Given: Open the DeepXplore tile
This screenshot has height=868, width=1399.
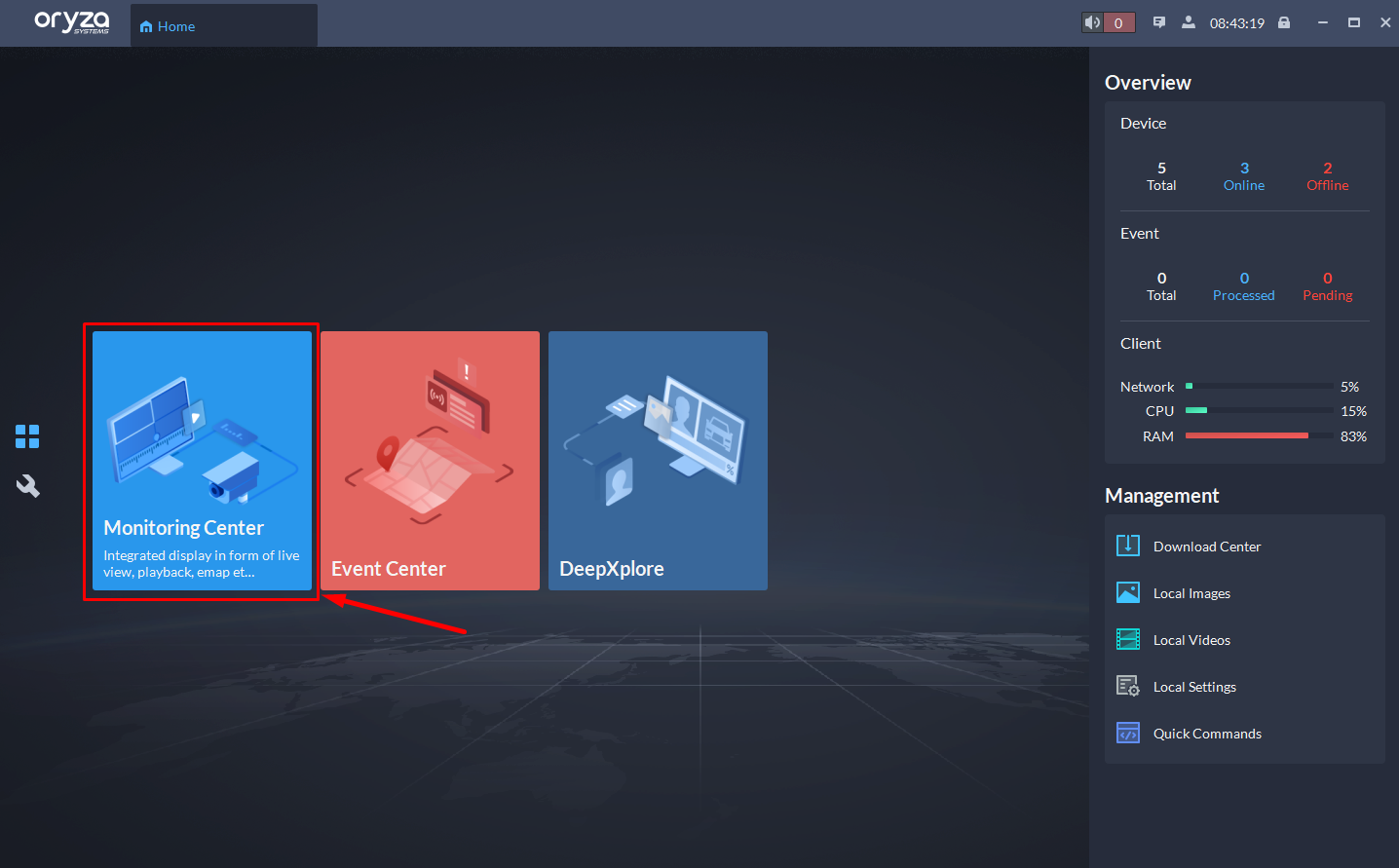Looking at the screenshot, I should point(658,461).
